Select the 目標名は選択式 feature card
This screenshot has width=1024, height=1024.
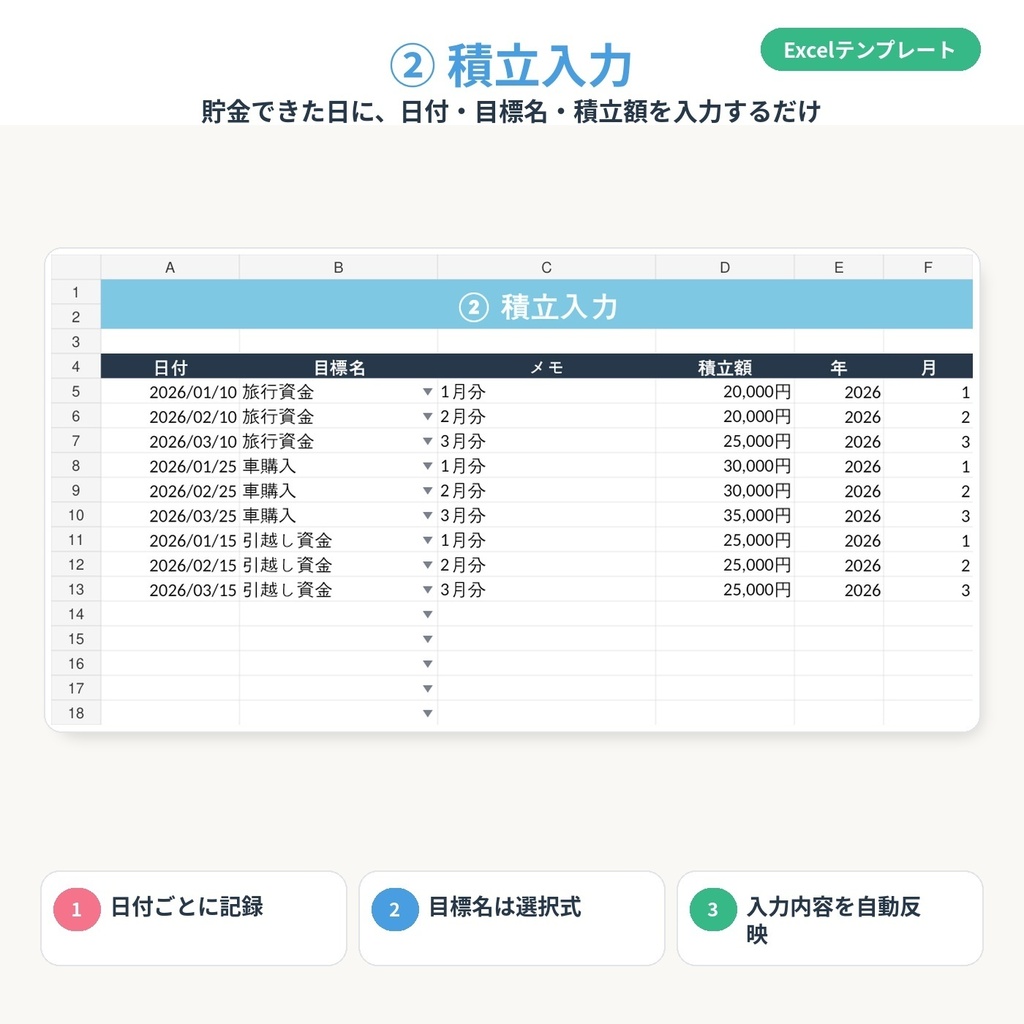click(512, 918)
